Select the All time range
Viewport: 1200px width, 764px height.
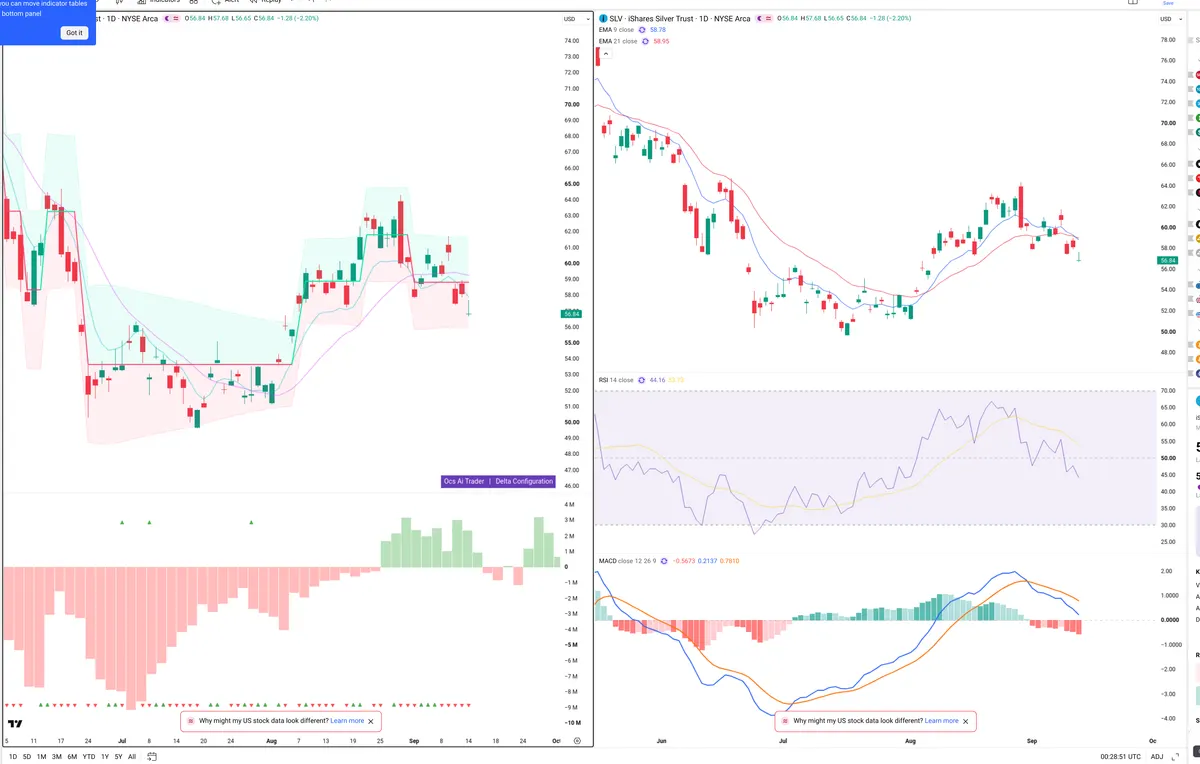(132, 757)
